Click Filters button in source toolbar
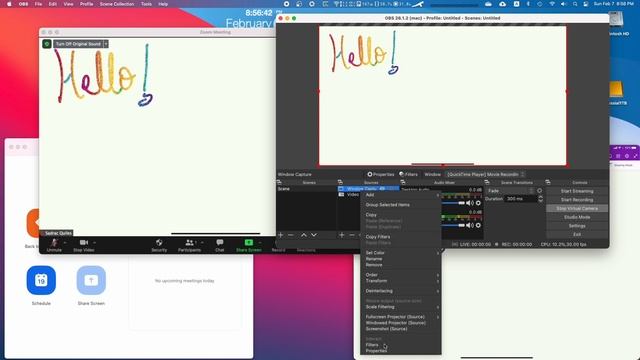Image resolution: width=640 pixels, height=360 pixels. [409, 174]
